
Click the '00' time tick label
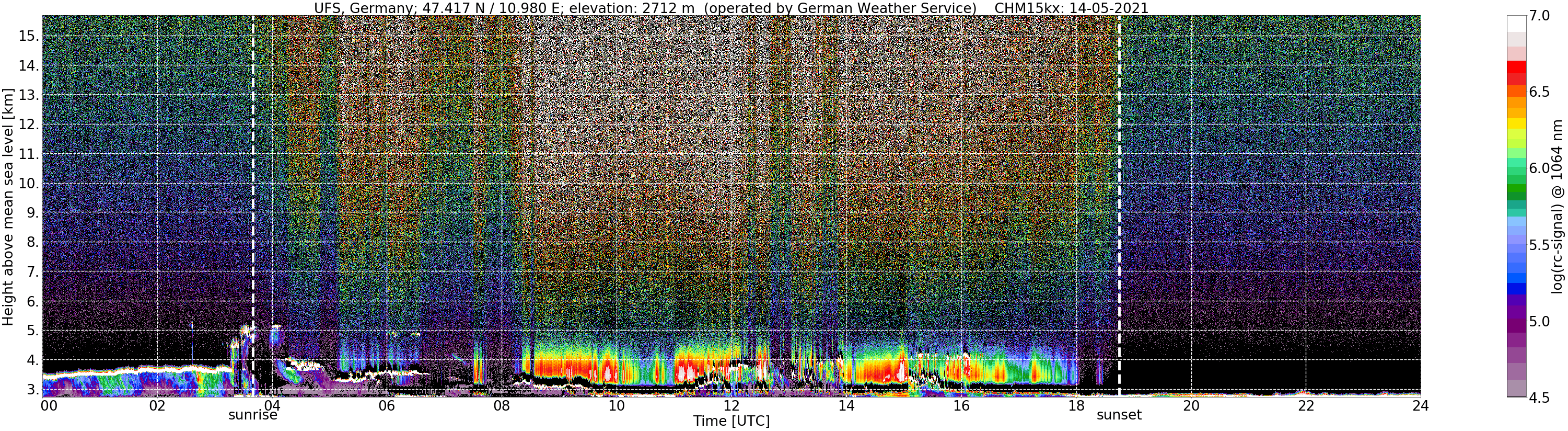click(49, 405)
